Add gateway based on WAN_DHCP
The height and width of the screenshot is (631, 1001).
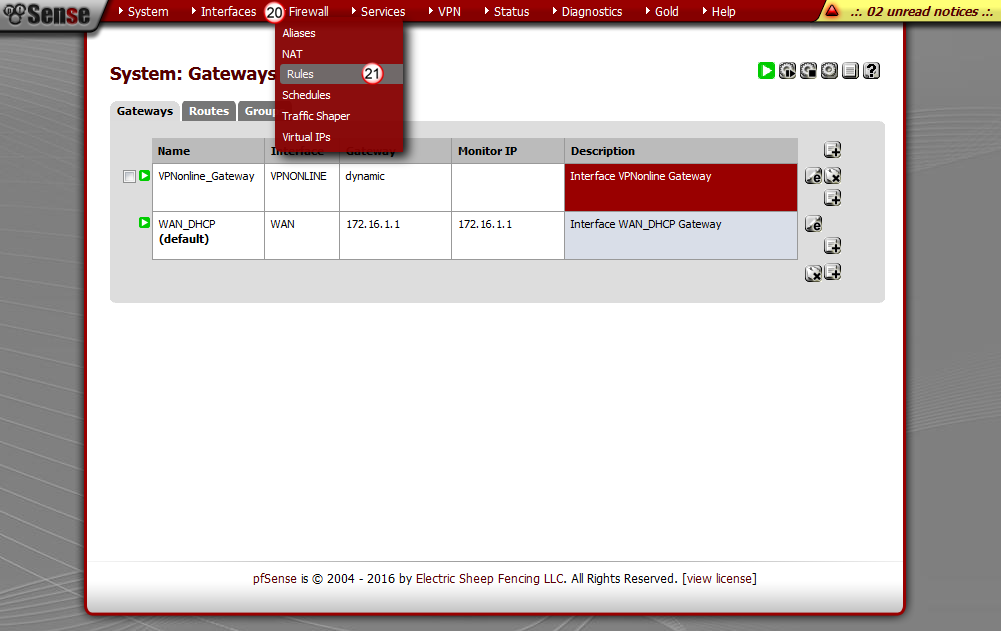[832, 246]
